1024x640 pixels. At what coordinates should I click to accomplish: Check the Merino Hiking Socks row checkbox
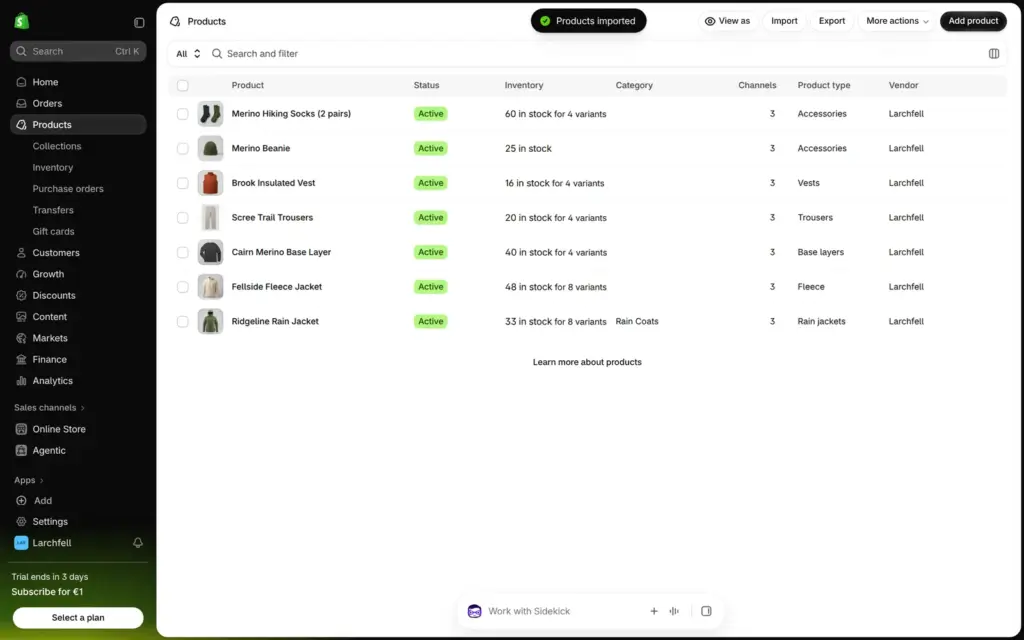coord(183,114)
